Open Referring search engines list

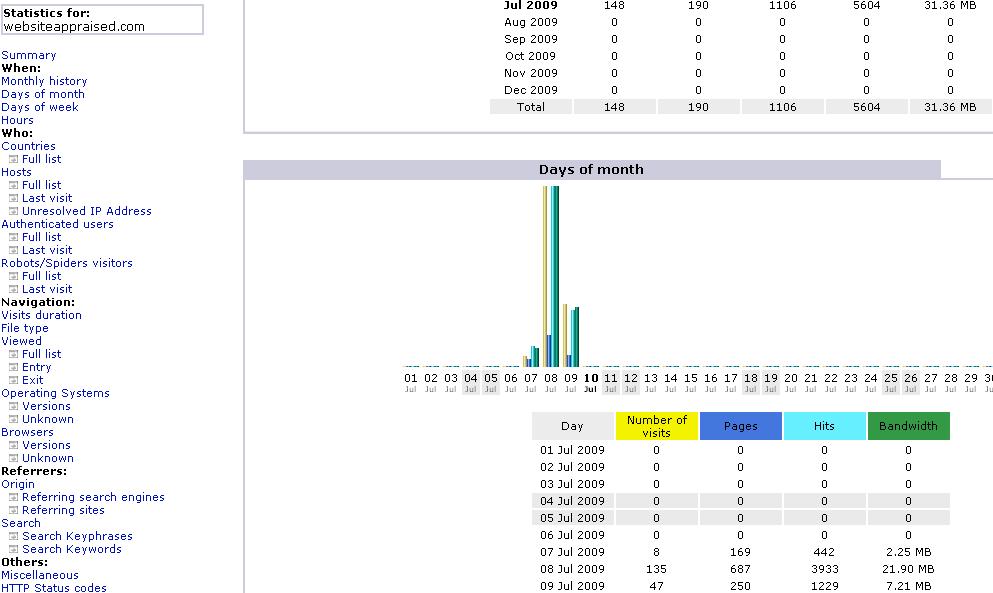[93, 497]
